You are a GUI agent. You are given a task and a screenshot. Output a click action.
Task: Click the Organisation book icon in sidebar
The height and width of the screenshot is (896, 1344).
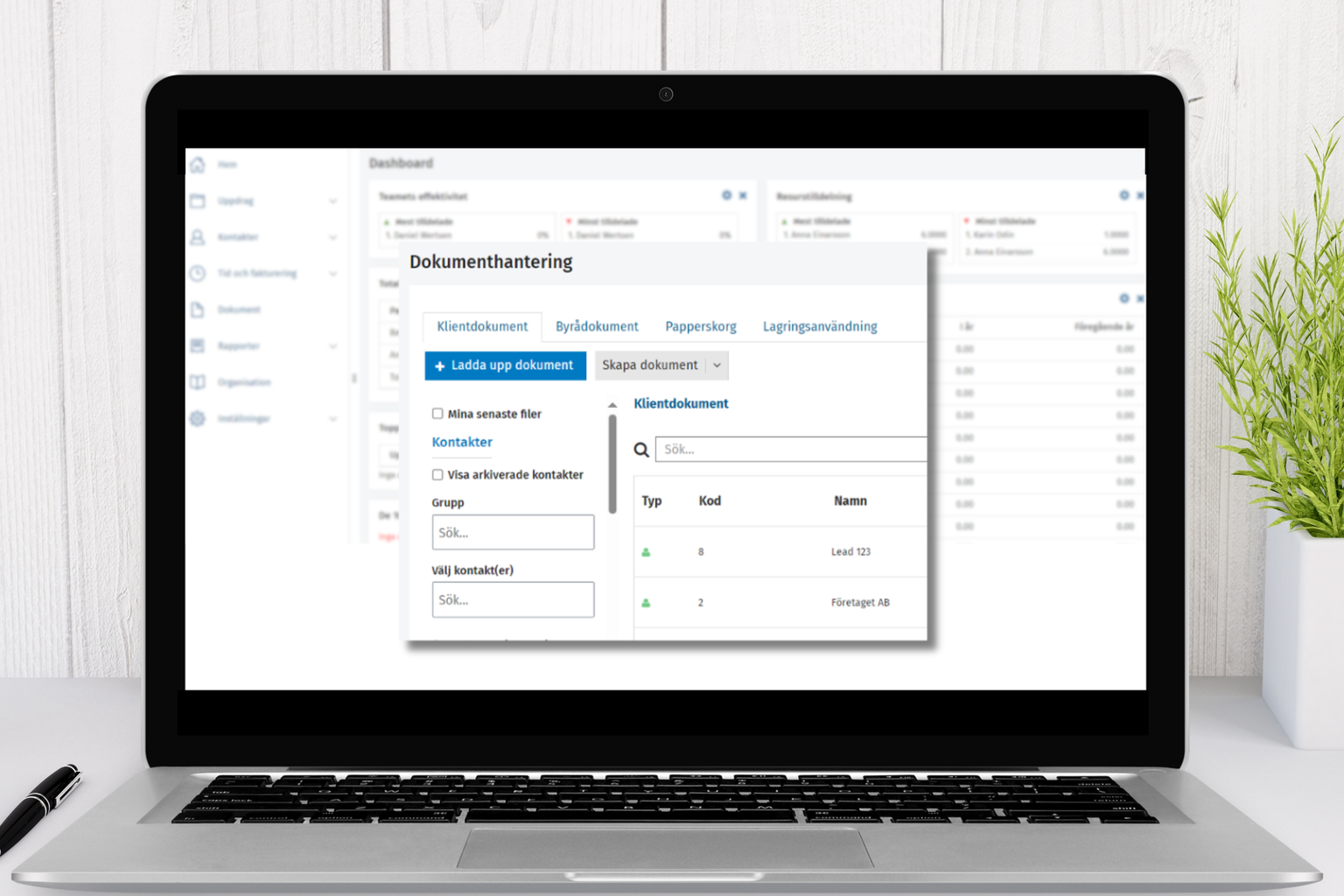(198, 382)
